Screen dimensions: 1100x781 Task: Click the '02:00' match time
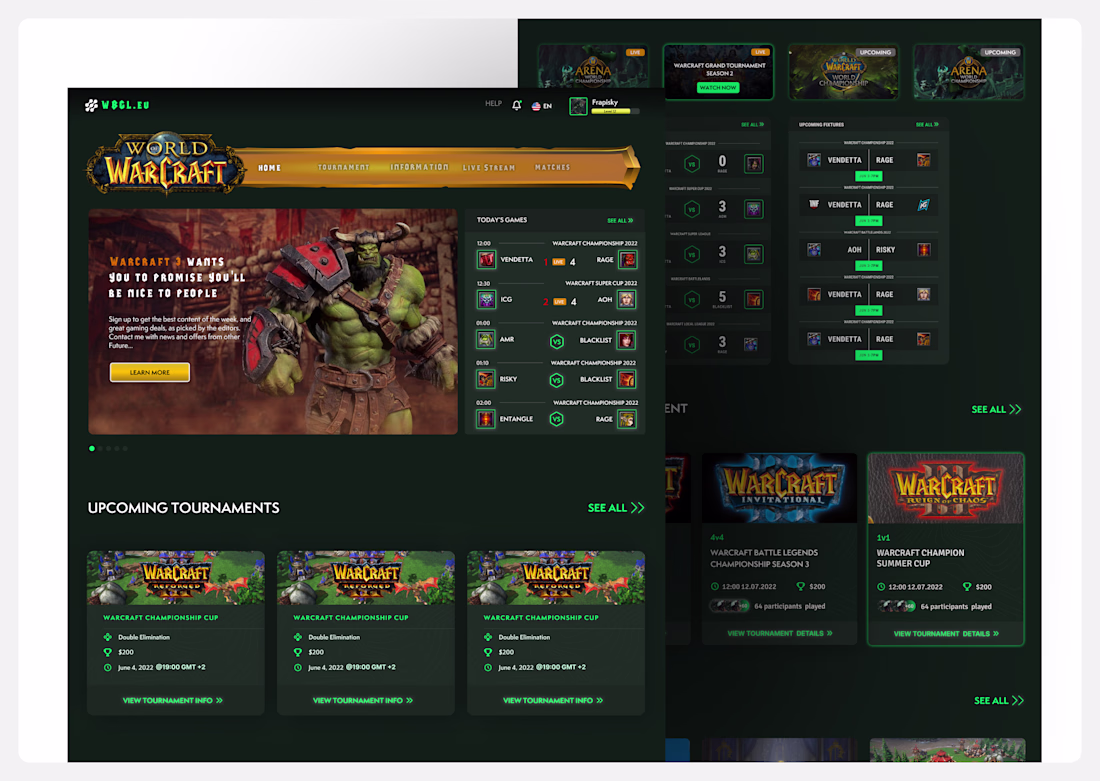(x=483, y=403)
